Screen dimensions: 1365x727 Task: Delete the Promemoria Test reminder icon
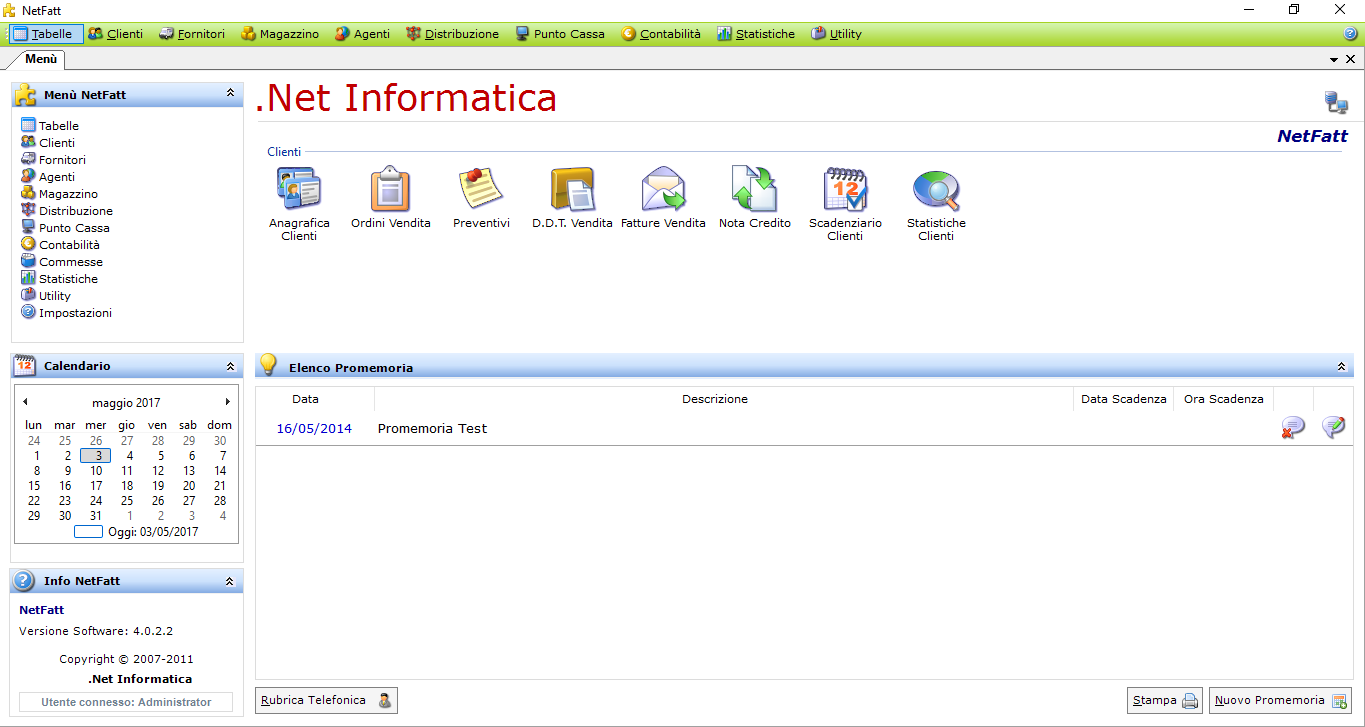coord(1293,428)
